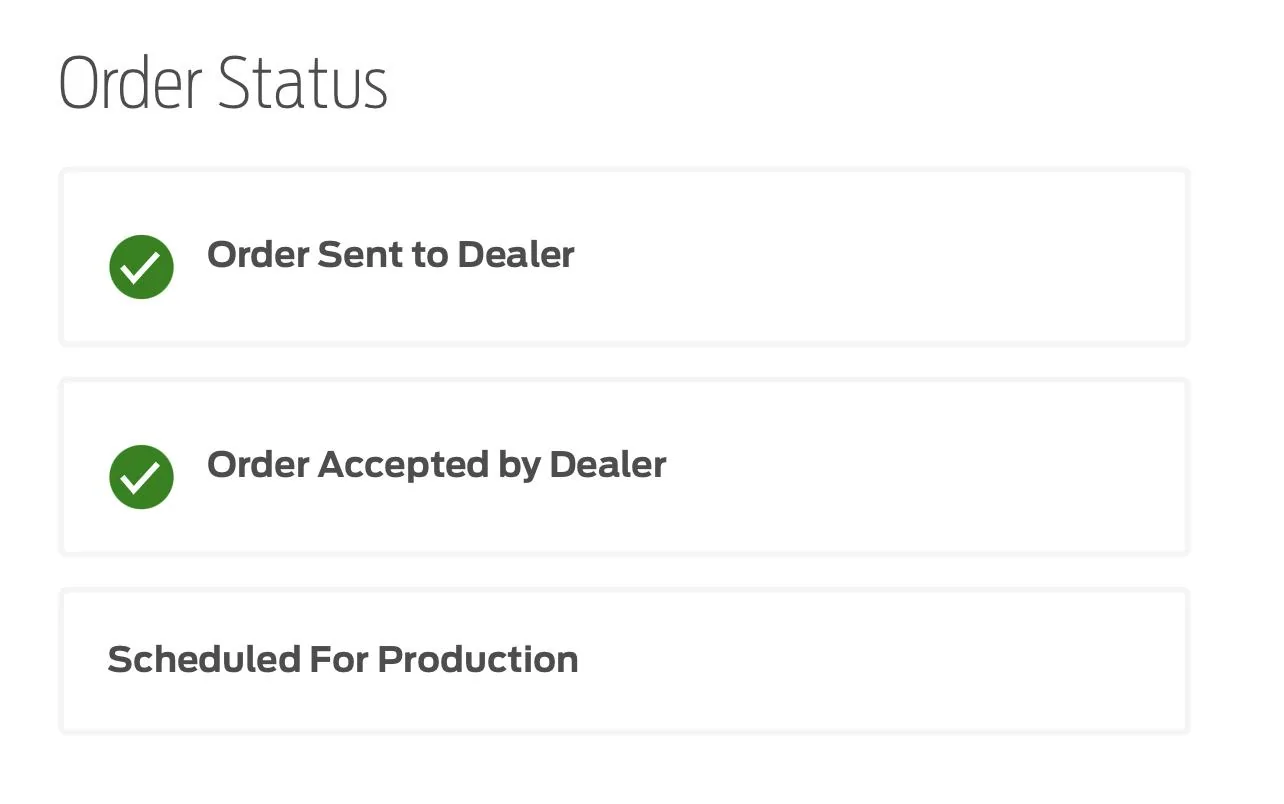This screenshot has width=1284, height=804.
Task: Click the word Order in the page heading
Action: 132,83
